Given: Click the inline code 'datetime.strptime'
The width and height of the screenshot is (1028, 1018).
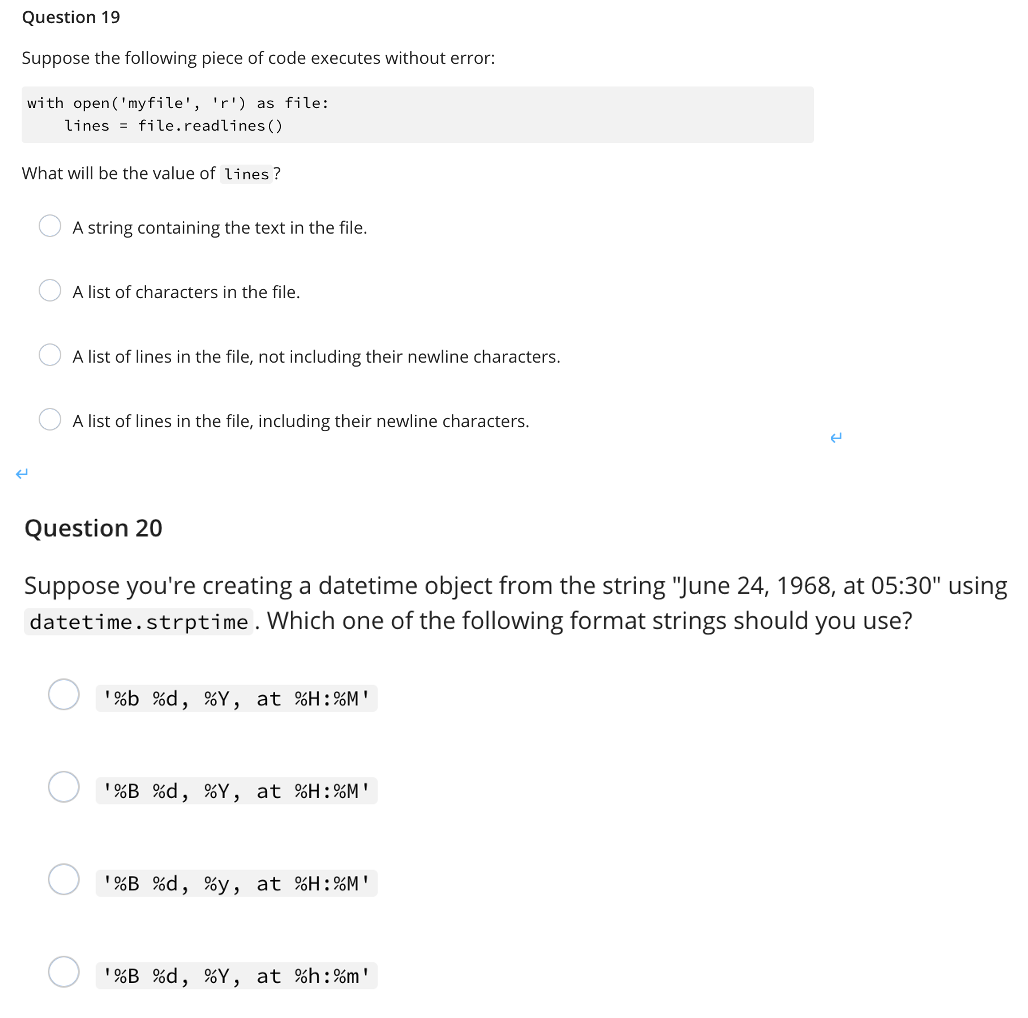Looking at the screenshot, I should click(x=138, y=621).
